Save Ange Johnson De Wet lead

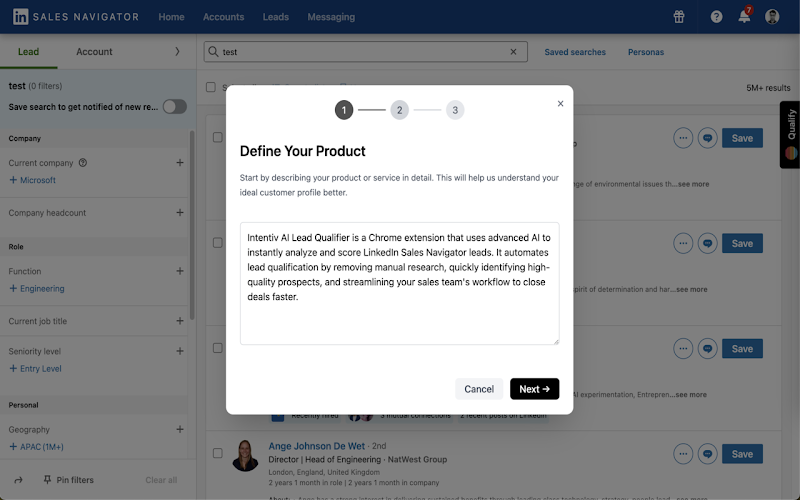tap(742, 454)
